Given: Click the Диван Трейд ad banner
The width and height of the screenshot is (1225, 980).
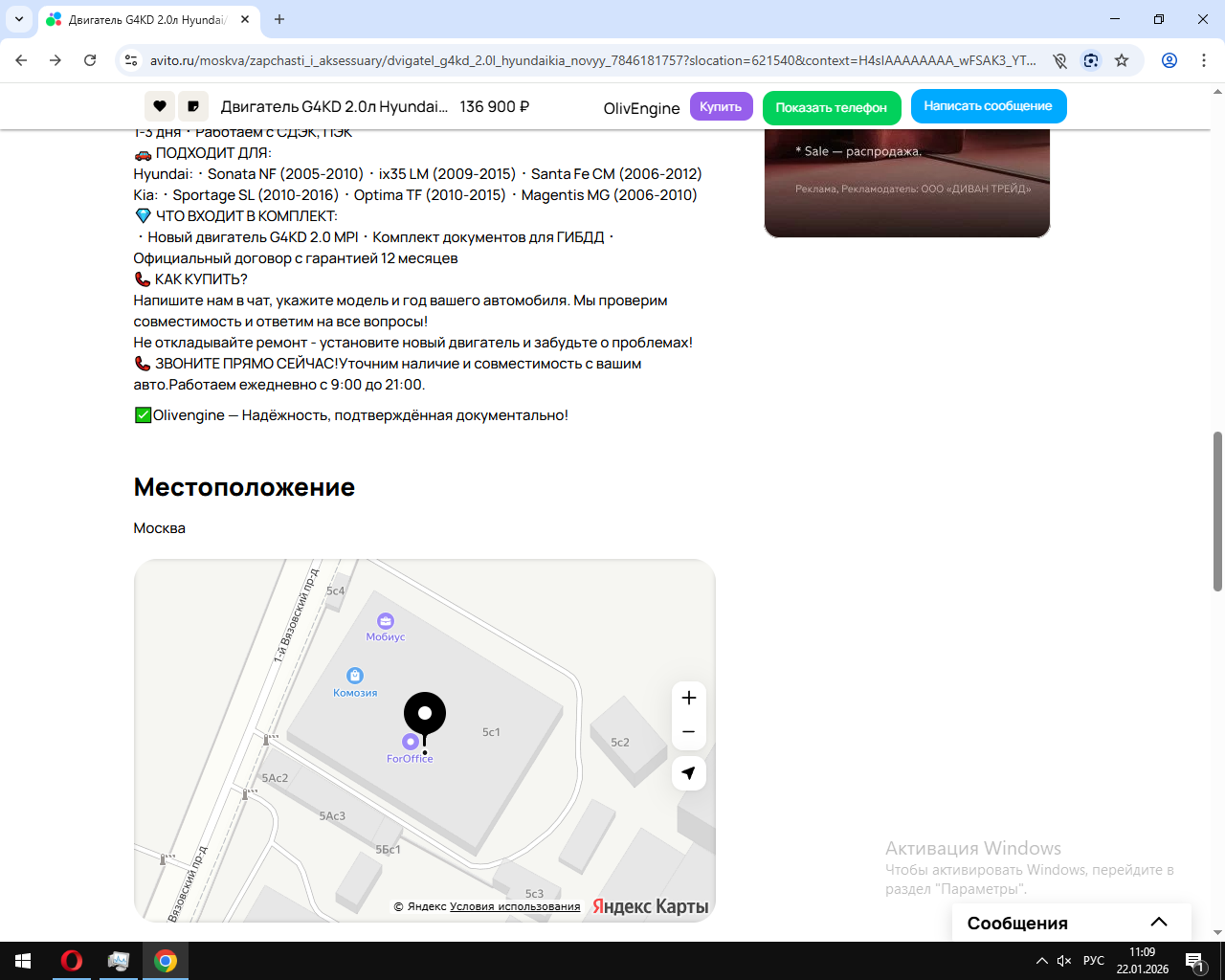Looking at the screenshot, I should point(907,183).
